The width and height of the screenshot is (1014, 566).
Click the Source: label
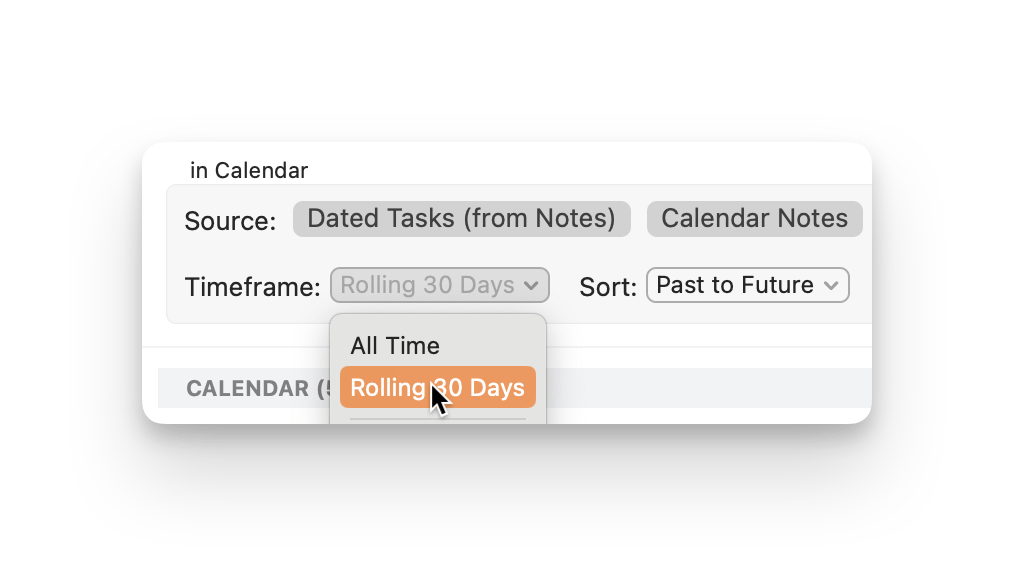(x=230, y=221)
